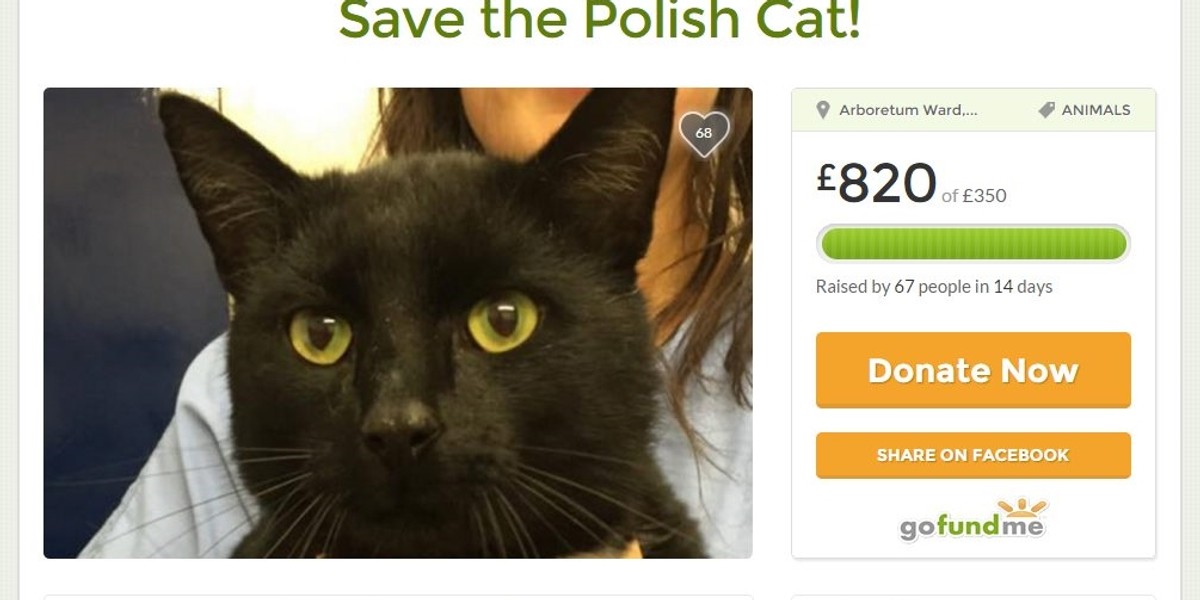Donate Now to the campaign

click(973, 370)
